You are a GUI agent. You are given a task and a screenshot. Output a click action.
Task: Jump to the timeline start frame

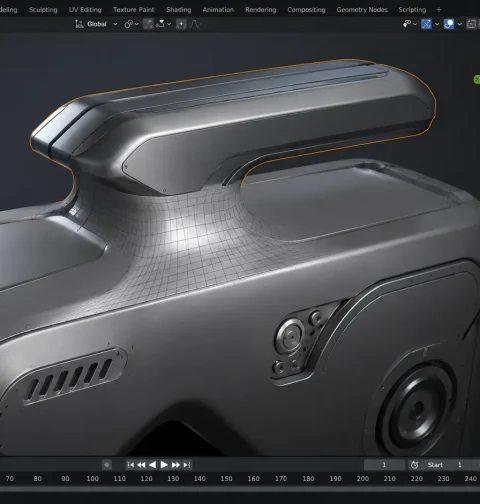point(130,465)
